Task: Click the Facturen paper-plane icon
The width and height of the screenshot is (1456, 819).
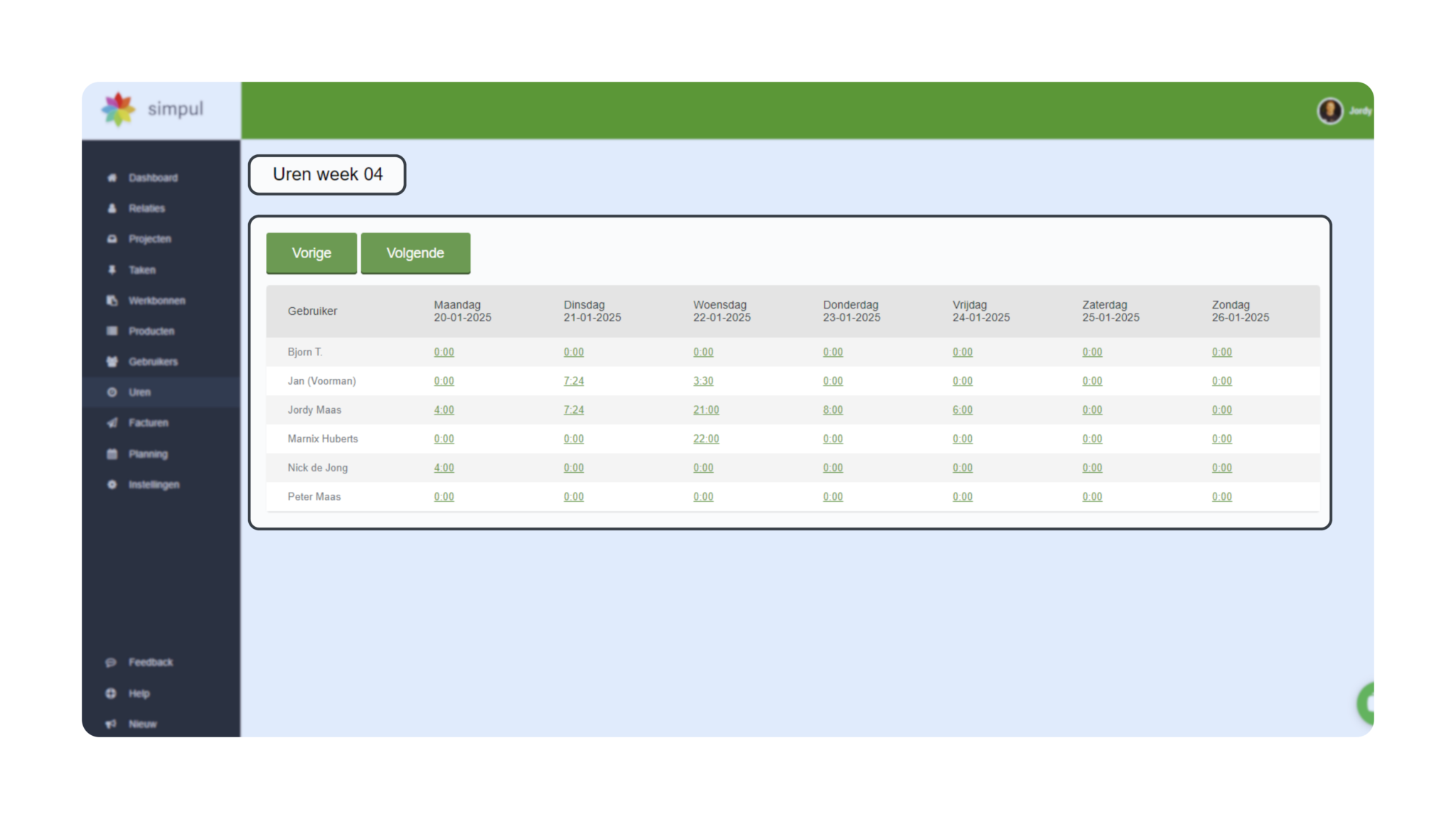Action: (x=112, y=423)
